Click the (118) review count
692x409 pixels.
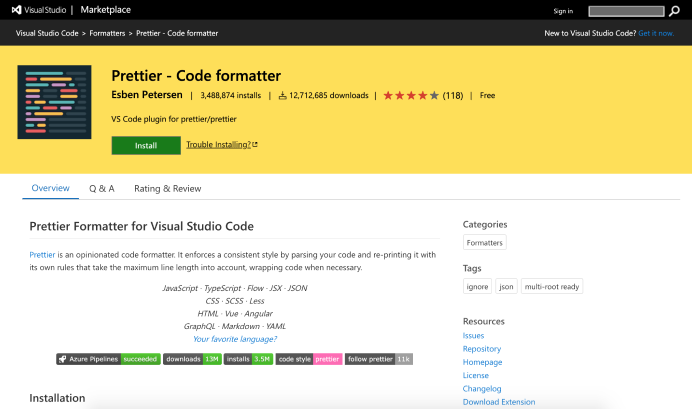point(453,95)
